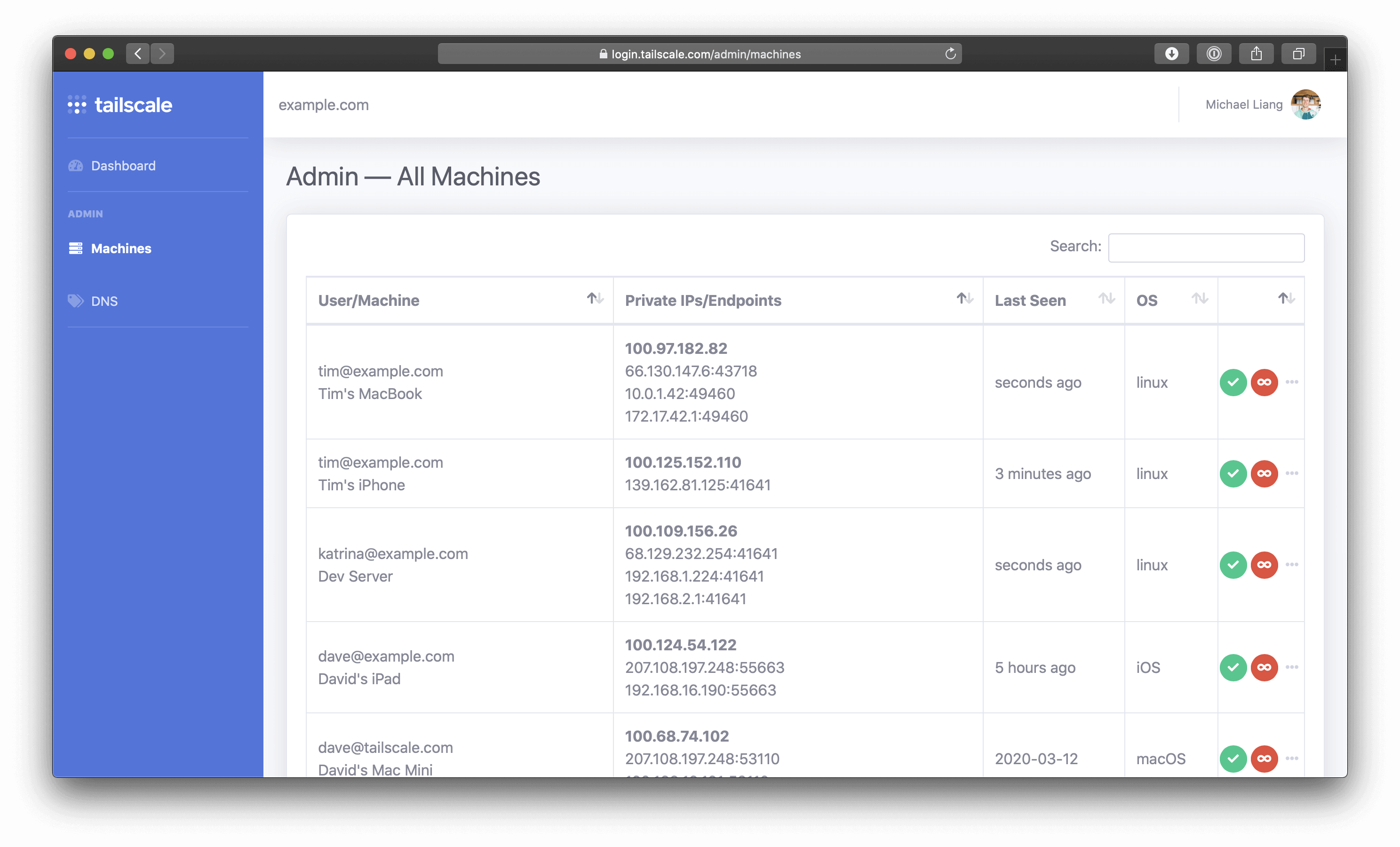Screen dimensions: 1400x847
Task: Switch to the DNS section
Action: coord(104,301)
